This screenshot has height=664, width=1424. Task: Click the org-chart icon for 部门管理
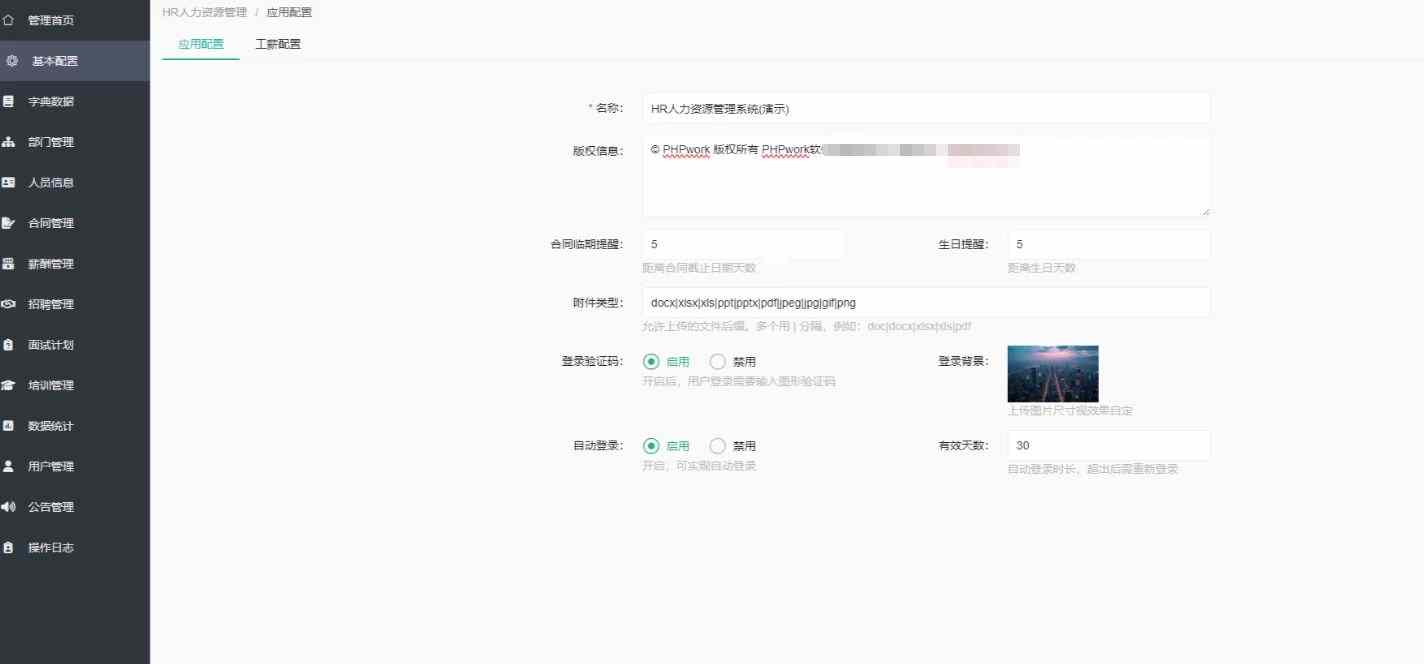coord(9,142)
